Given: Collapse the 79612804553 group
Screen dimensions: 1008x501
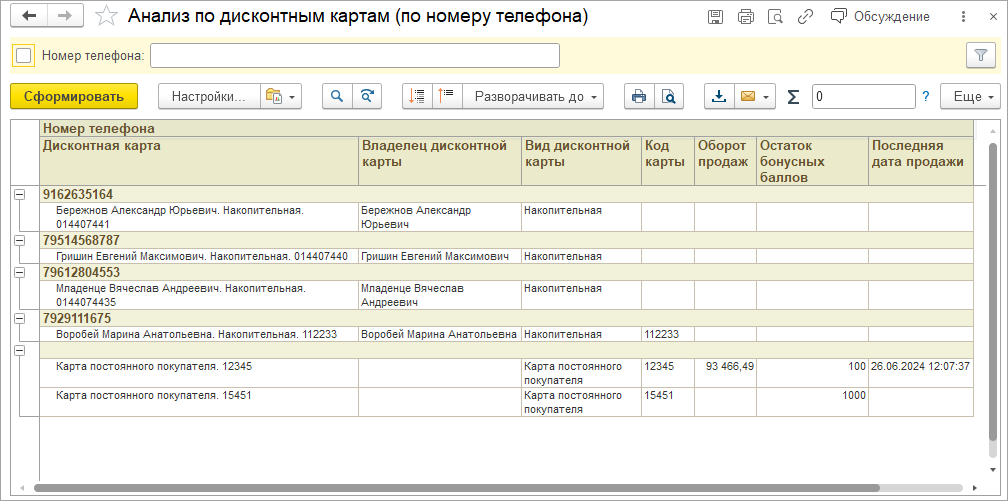Looking at the screenshot, I should point(20,272).
